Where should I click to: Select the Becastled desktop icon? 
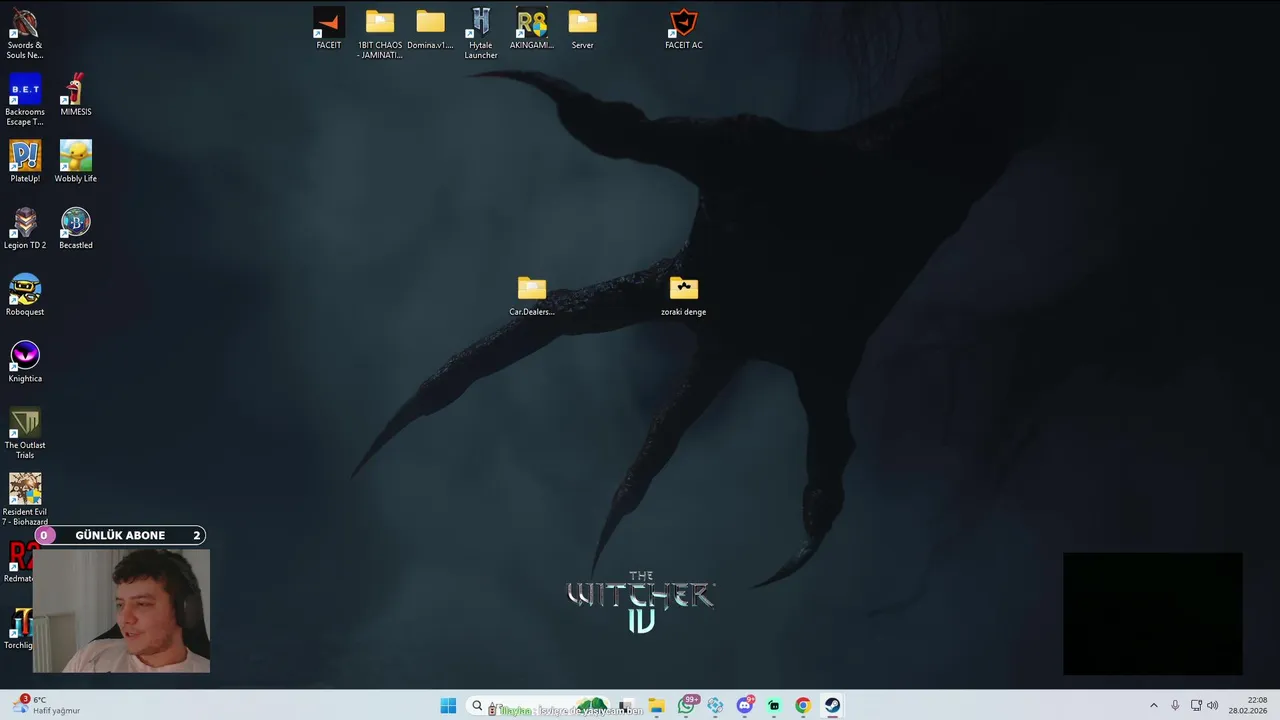(x=75, y=229)
